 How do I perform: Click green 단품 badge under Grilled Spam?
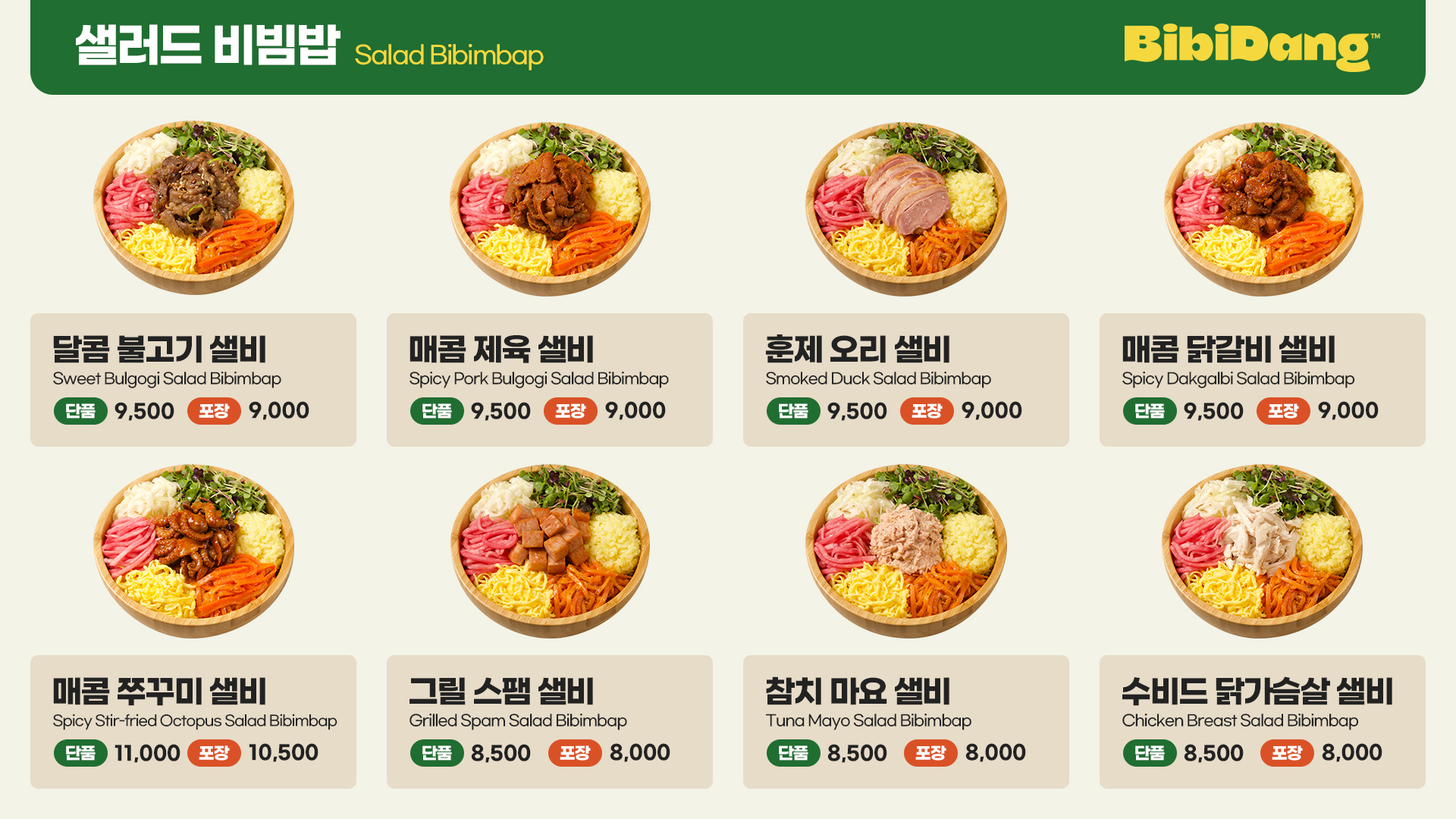(x=437, y=753)
